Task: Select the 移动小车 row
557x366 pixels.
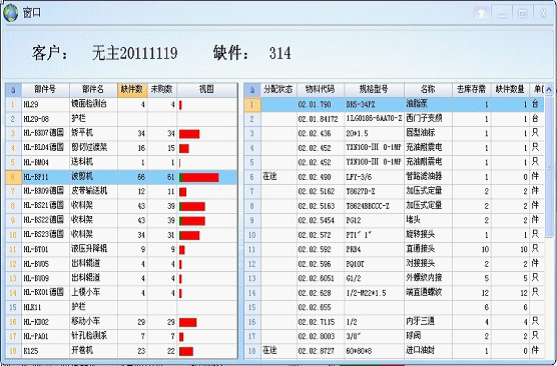Action: (121, 322)
